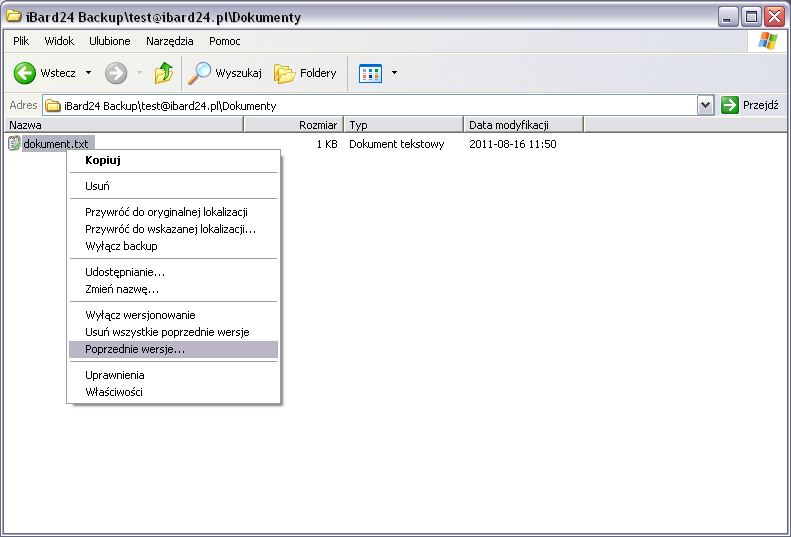Select the dokument.txt file name

56,144
